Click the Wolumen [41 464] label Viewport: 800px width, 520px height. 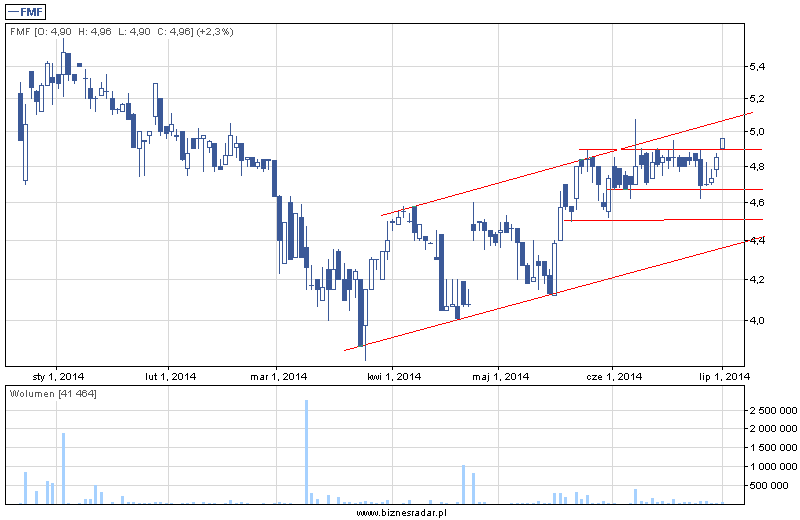[x=53, y=393]
